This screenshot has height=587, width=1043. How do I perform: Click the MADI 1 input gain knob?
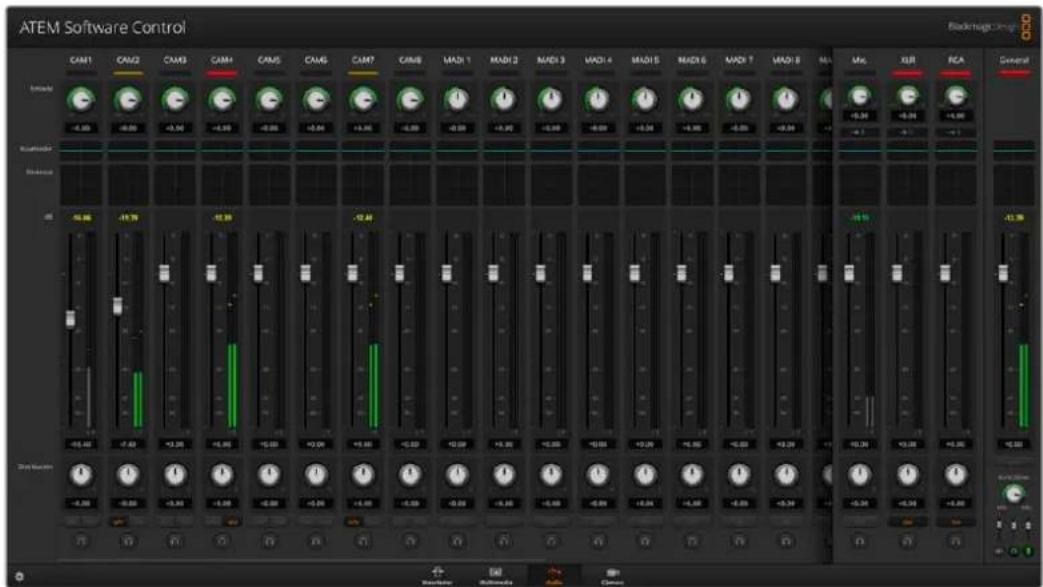[x=457, y=100]
